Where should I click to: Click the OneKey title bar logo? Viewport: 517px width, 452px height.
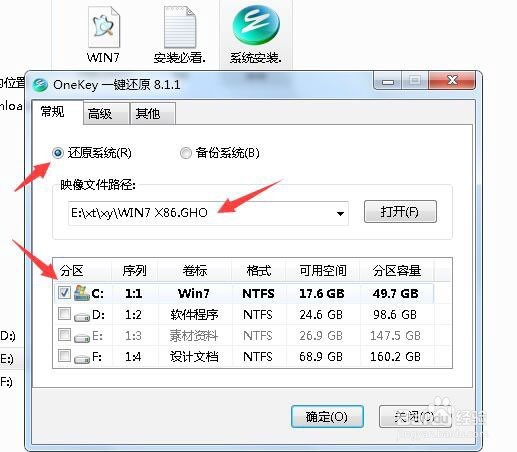(x=40, y=85)
